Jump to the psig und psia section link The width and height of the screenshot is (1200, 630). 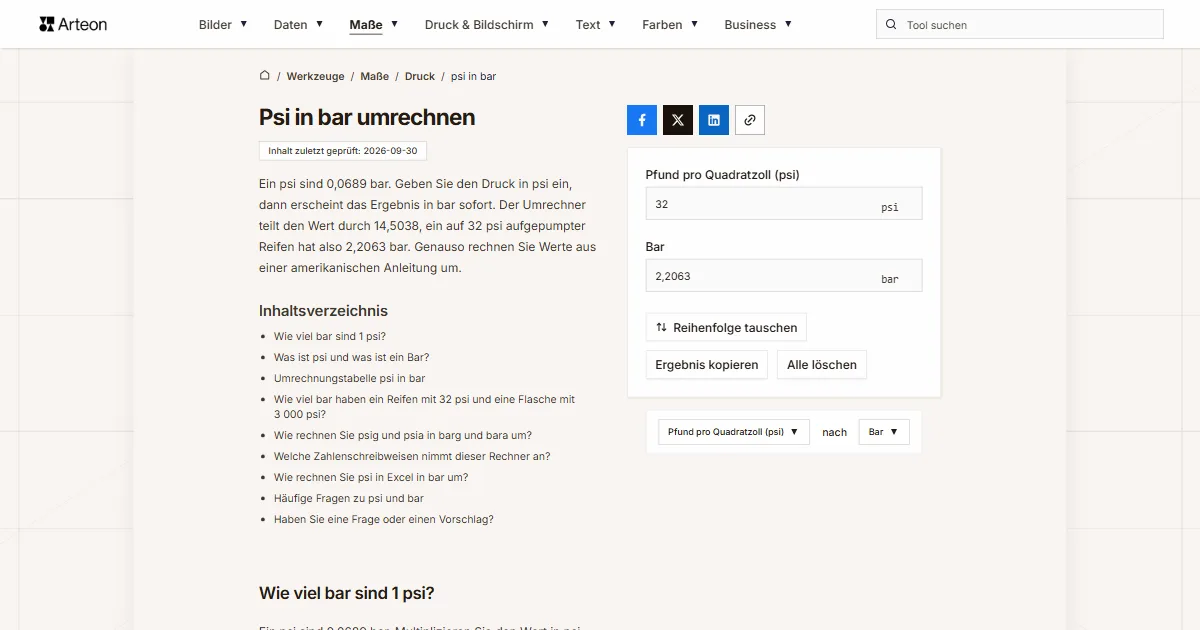tap(403, 435)
